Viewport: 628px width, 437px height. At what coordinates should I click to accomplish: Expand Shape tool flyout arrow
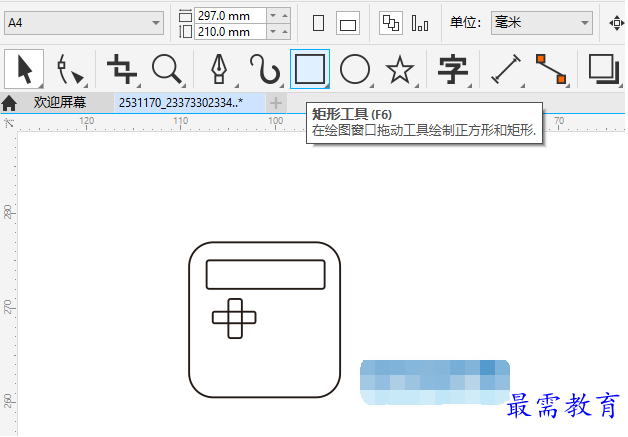click(85, 85)
